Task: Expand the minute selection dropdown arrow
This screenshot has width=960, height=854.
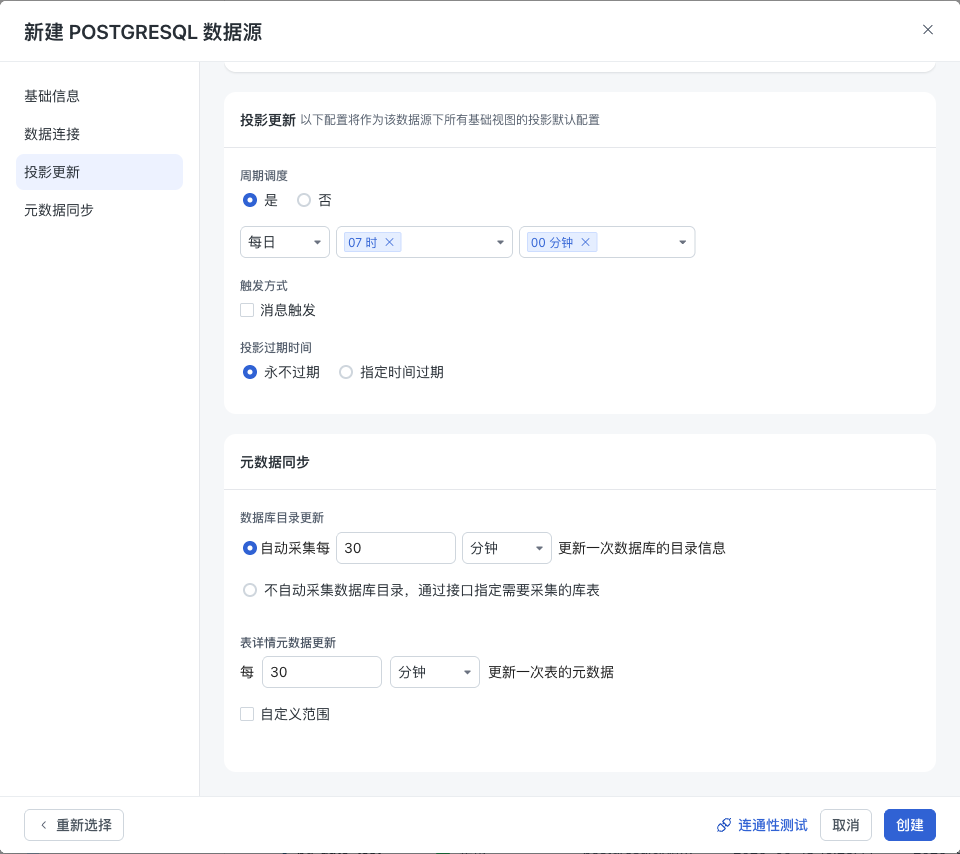Action: (x=683, y=242)
